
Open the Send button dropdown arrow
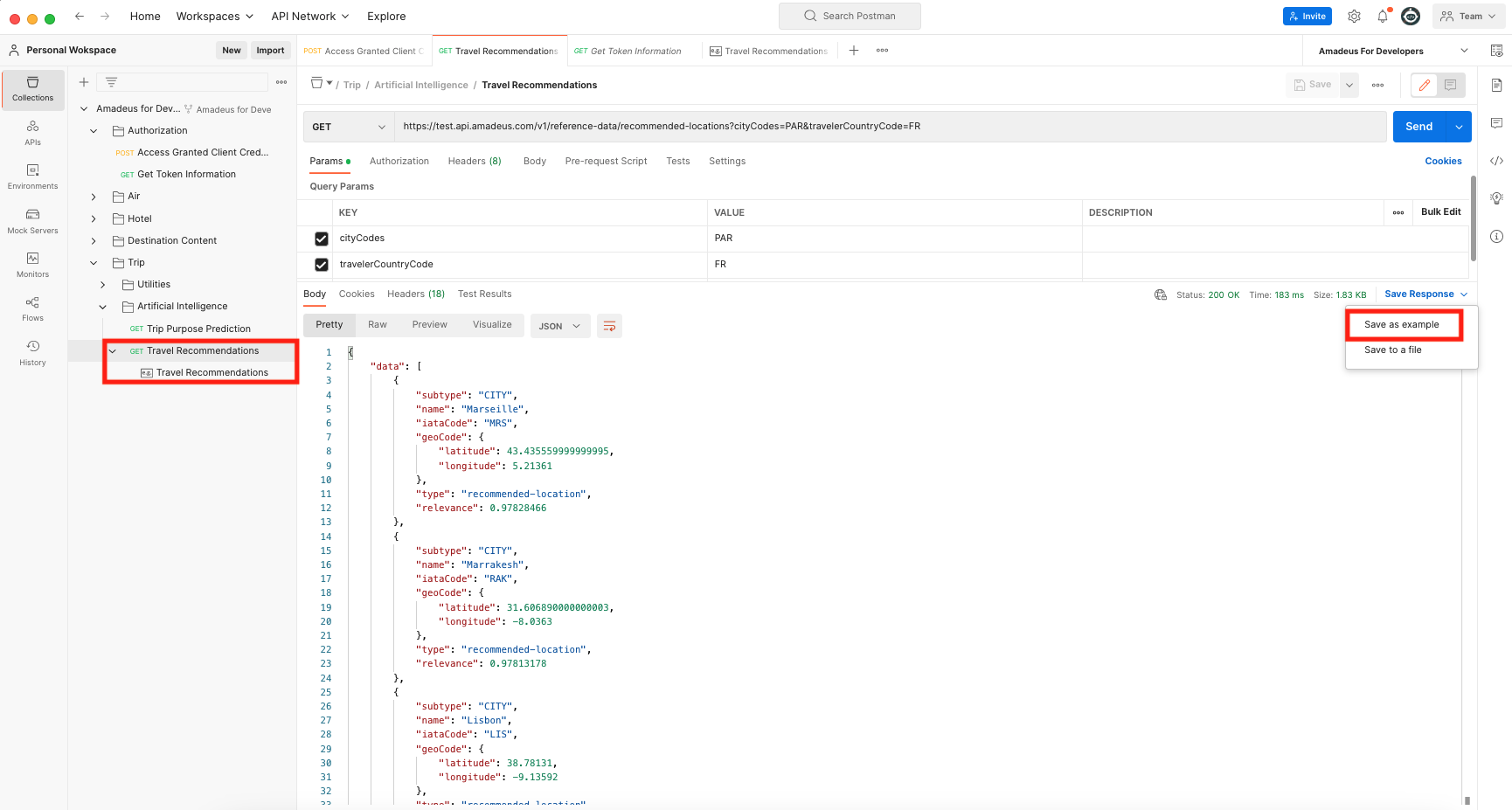tap(1459, 127)
